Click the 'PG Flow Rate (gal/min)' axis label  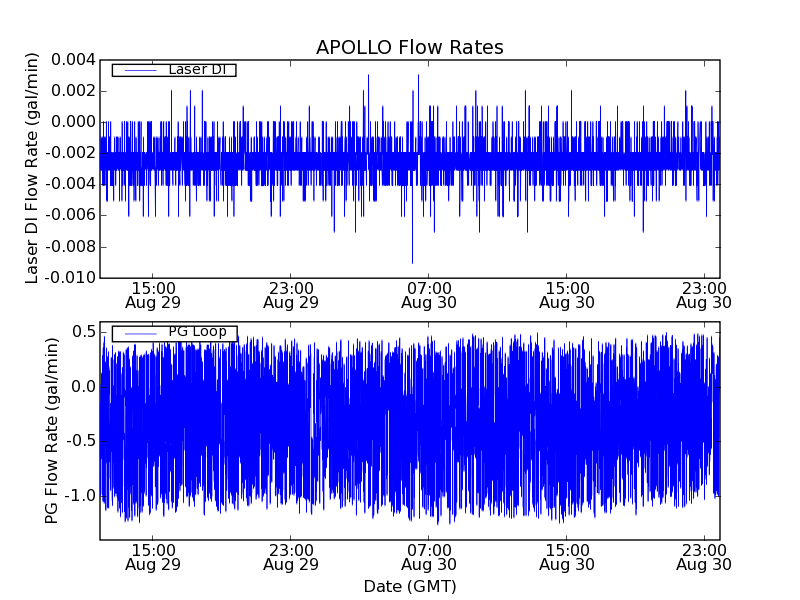pos(52,430)
